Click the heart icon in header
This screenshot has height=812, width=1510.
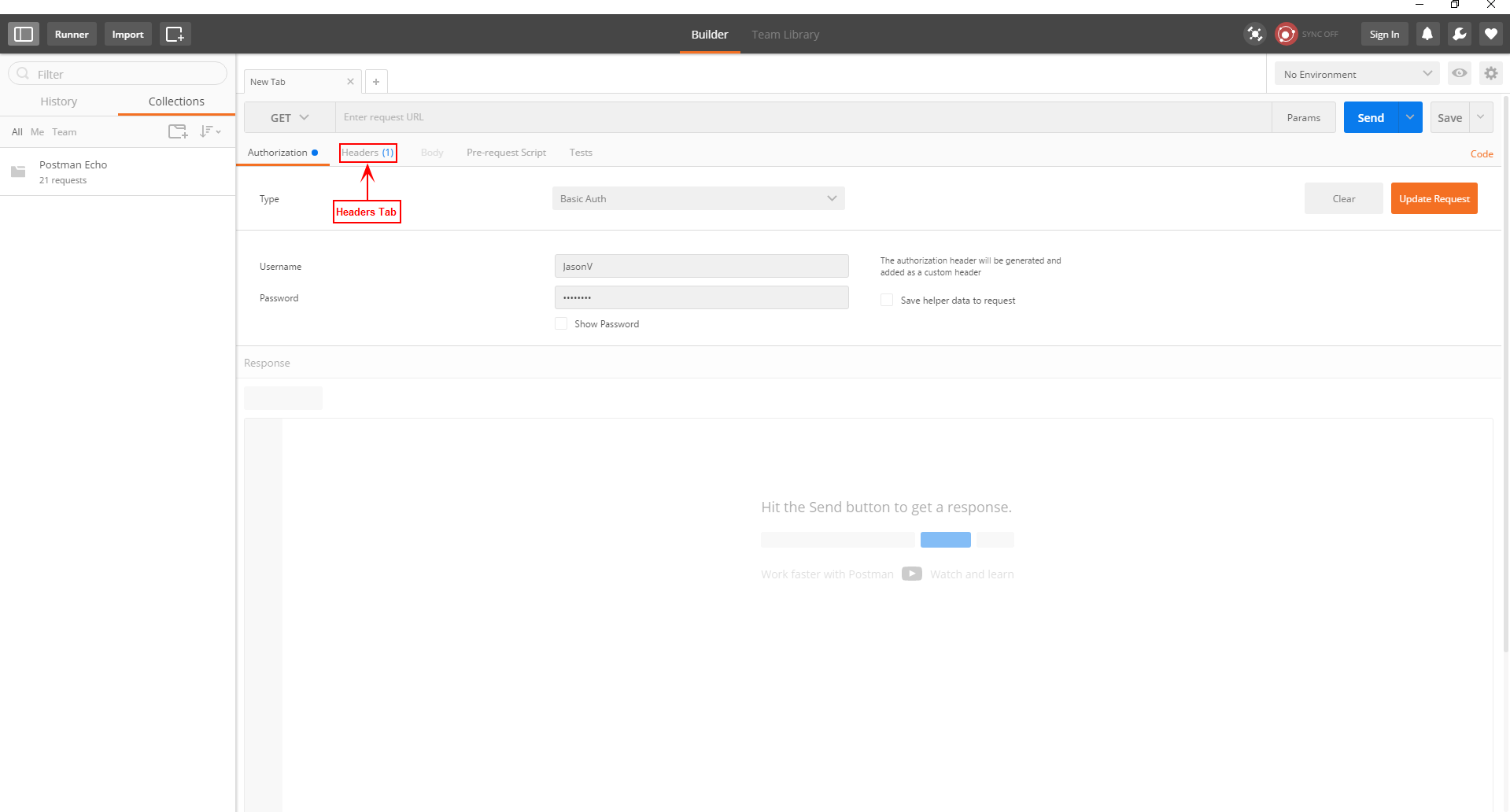[x=1490, y=34]
